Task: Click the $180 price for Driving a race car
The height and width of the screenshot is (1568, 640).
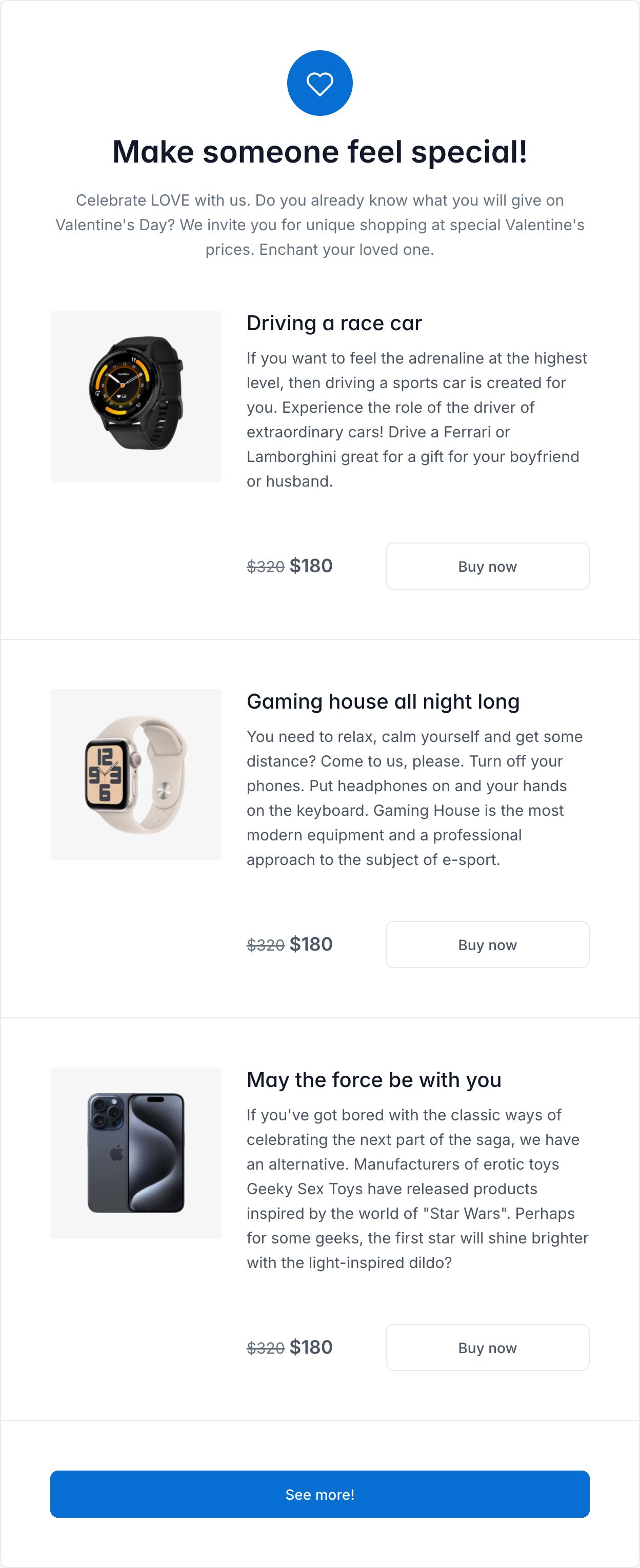Action: click(311, 566)
